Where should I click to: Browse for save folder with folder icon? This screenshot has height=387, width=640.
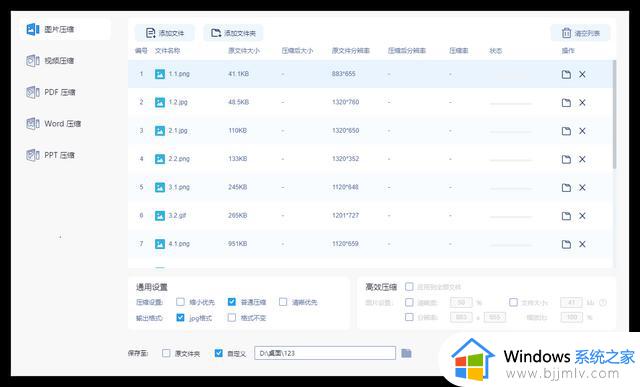[x=406, y=353]
